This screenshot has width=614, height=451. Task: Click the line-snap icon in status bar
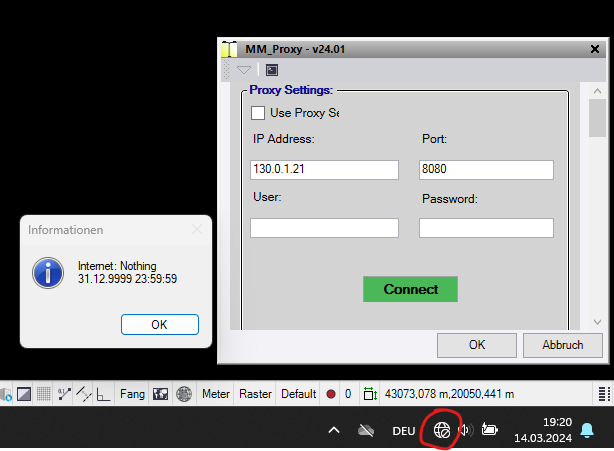83,394
